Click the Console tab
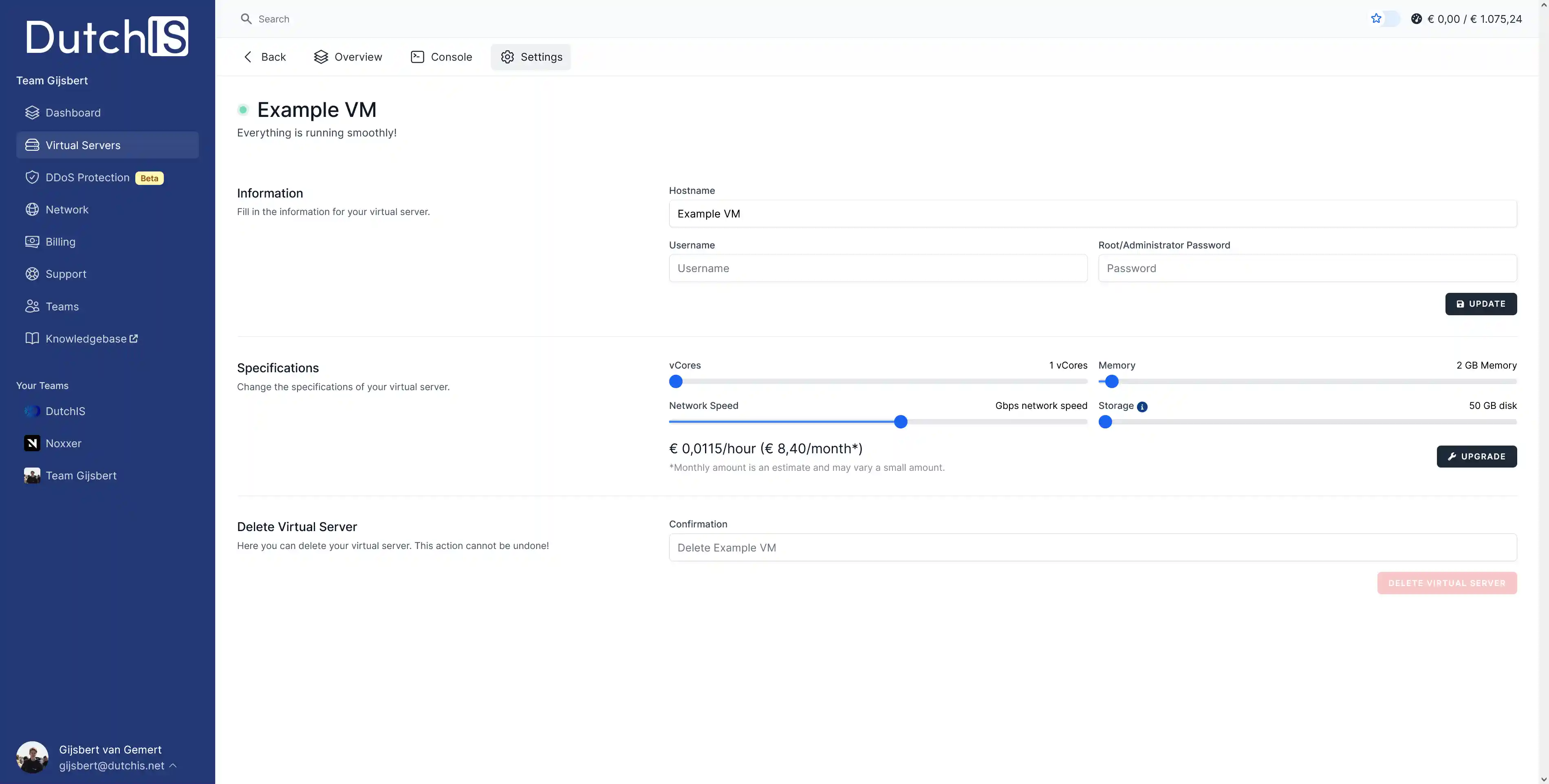 pos(441,57)
